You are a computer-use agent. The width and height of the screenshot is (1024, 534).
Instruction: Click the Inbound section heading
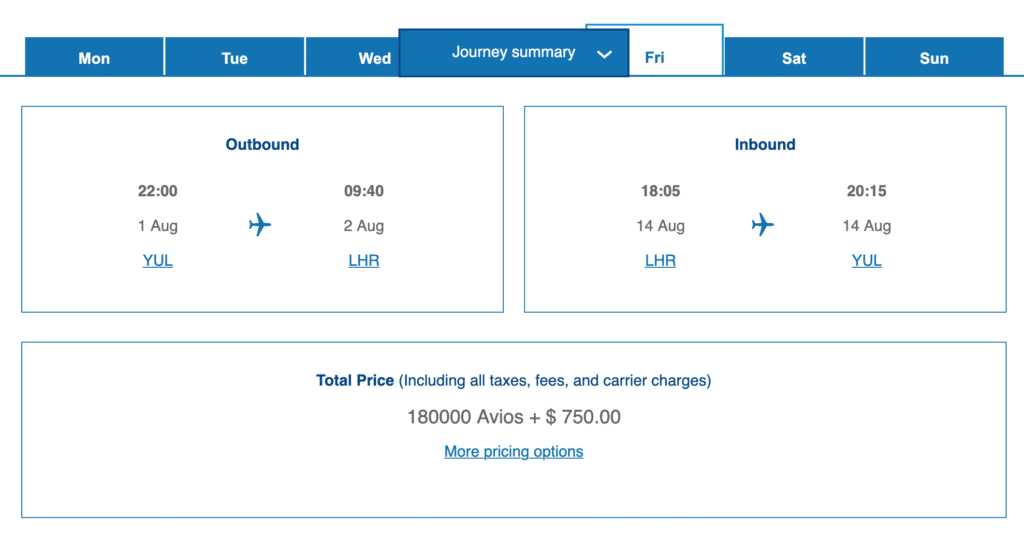coord(765,144)
